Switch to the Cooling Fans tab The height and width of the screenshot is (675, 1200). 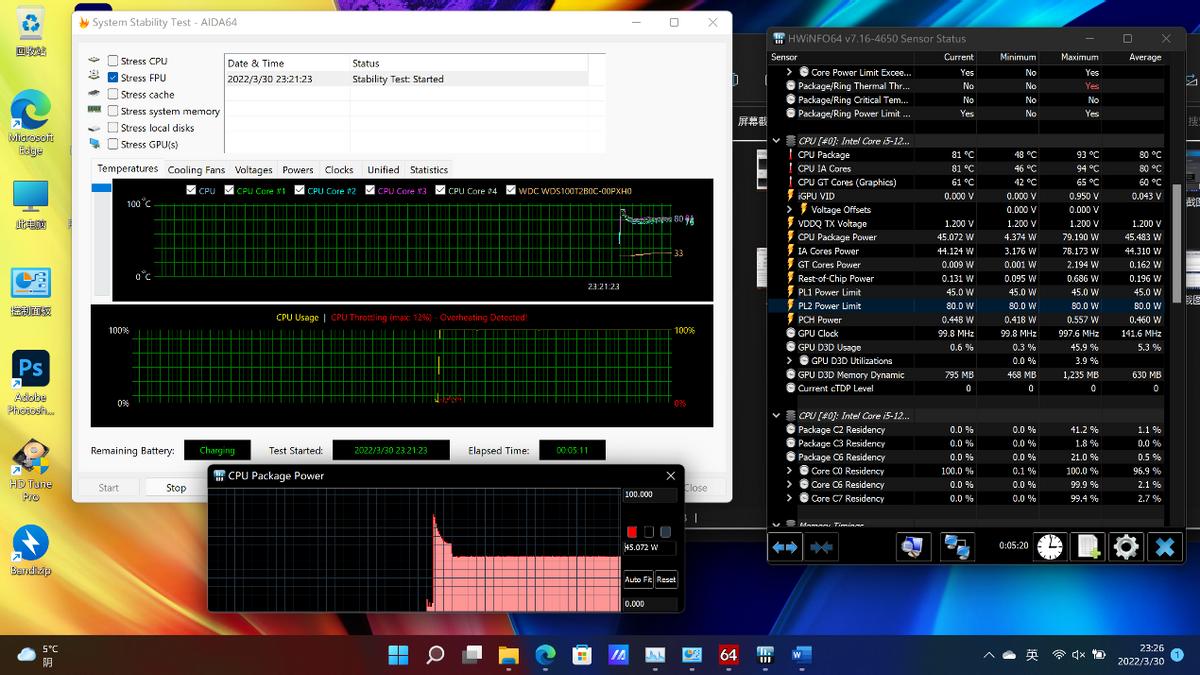coord(196,170)
